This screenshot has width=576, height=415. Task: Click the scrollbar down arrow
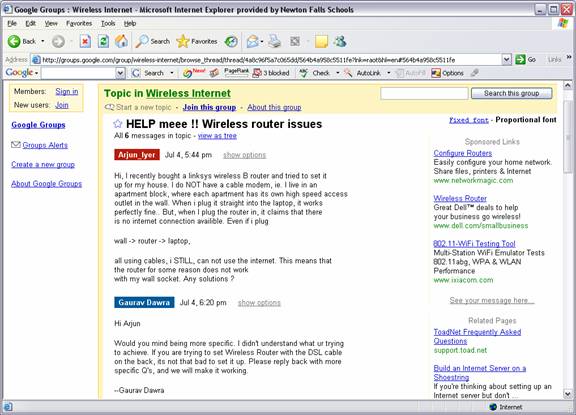(x=568, y=394)
